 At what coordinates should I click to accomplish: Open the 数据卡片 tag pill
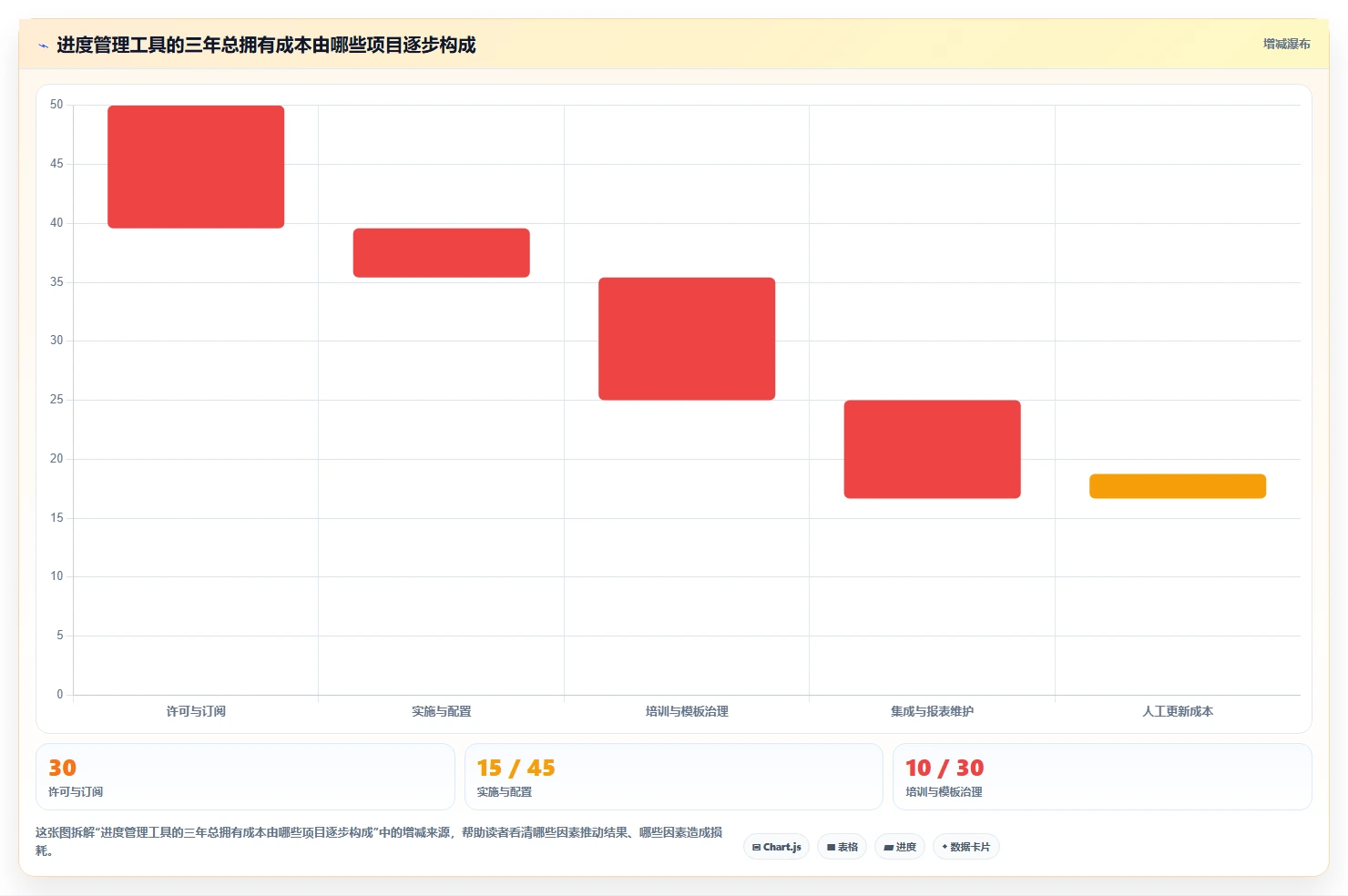pyautogui.click(x=966, y=847)
